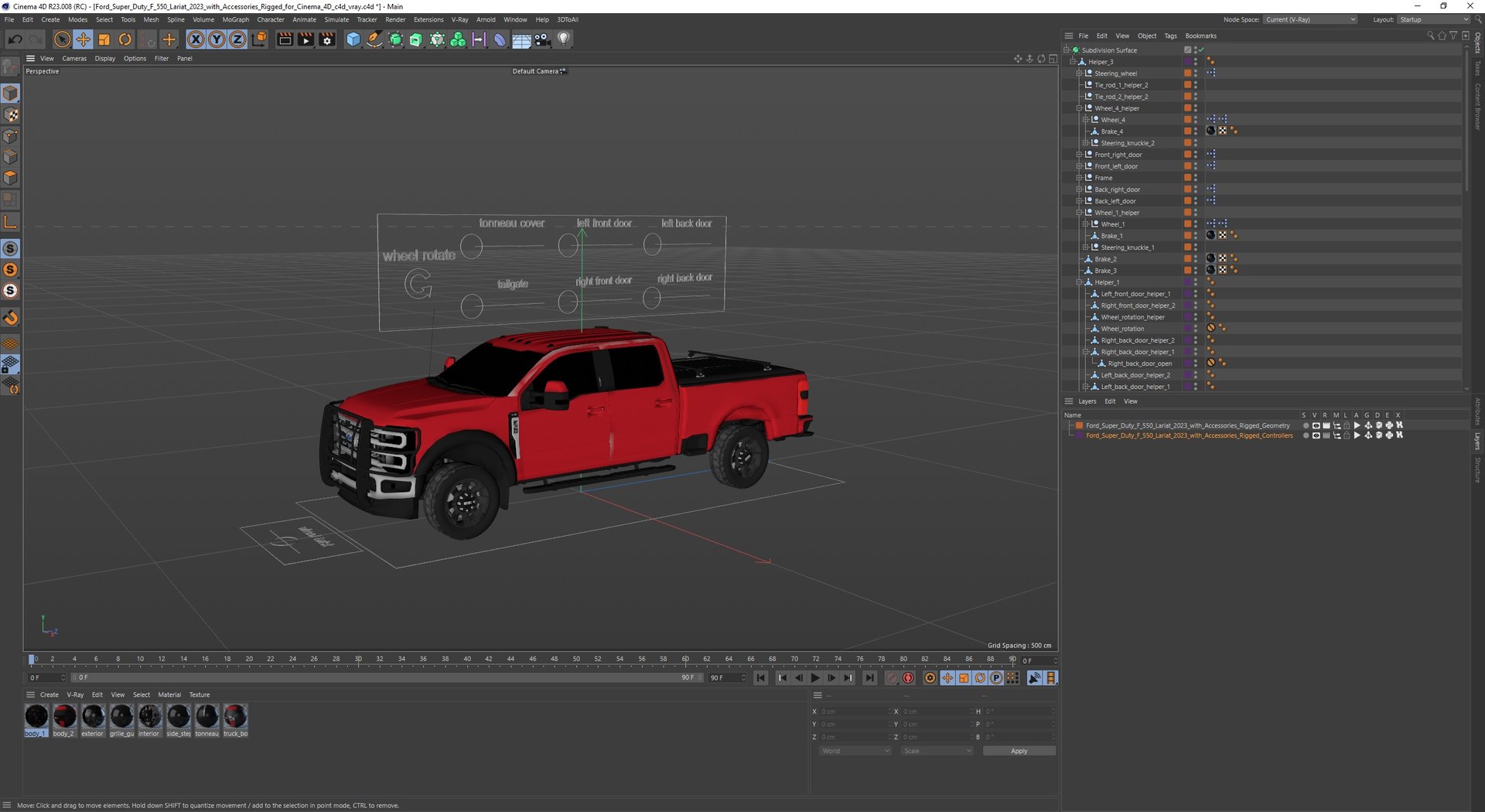
Task: Click the MoGraph Cloner icon
Action: click(458, 39)
